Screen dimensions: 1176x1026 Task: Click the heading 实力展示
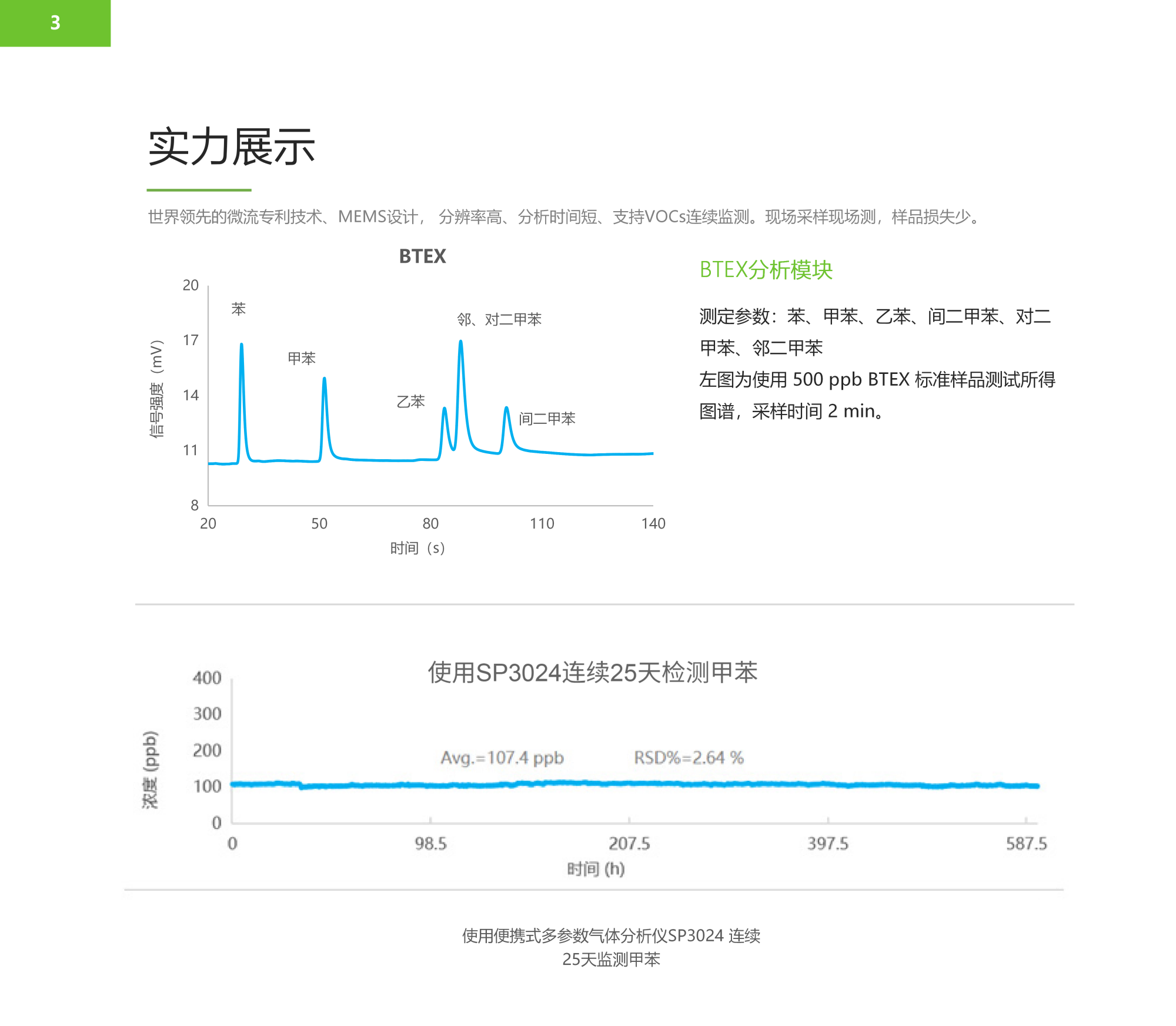pos(232,147)
